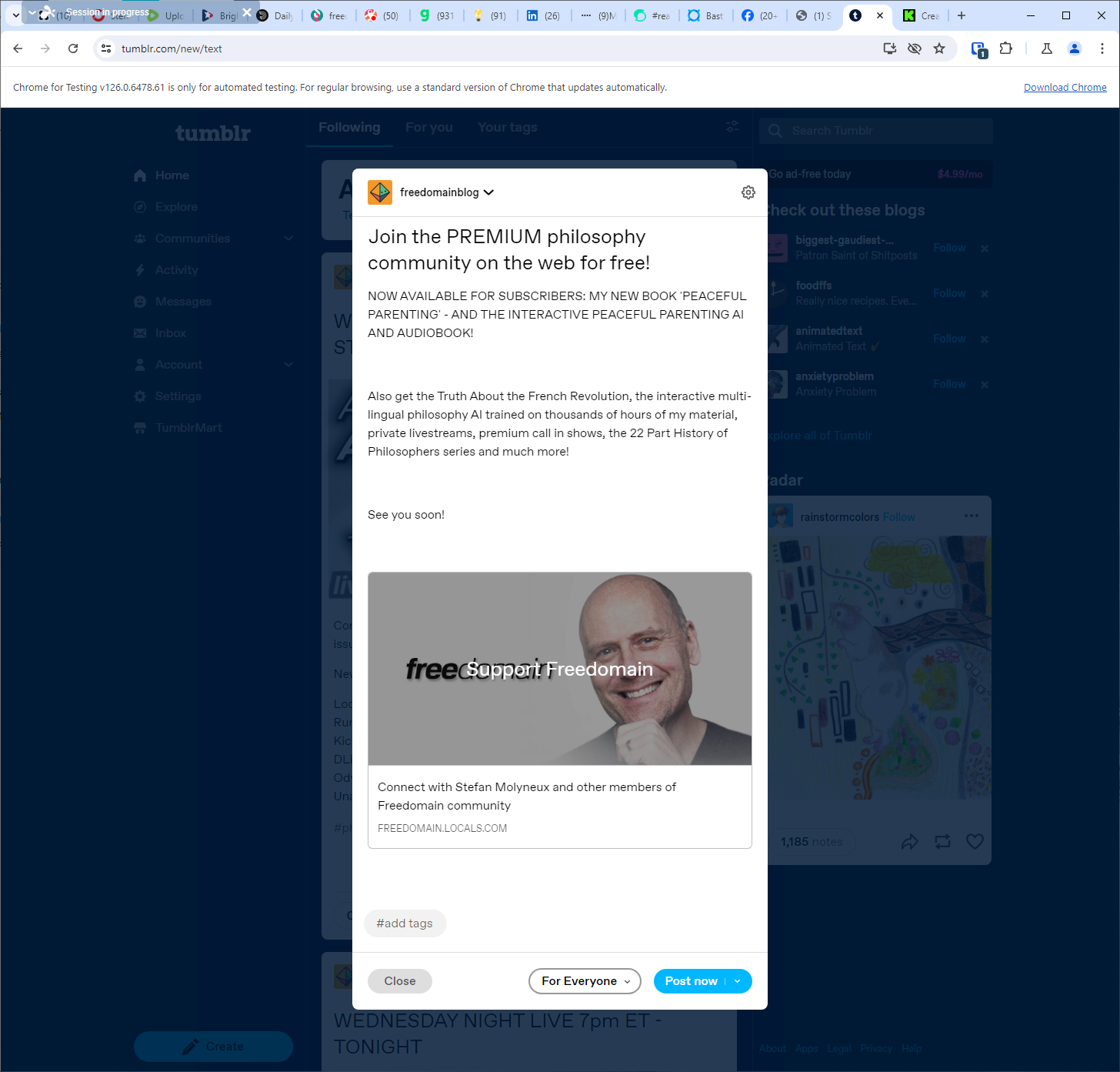Click the freedomainblog avatar in the post editor
1120x1072 pixels.
tap(380, 192)
